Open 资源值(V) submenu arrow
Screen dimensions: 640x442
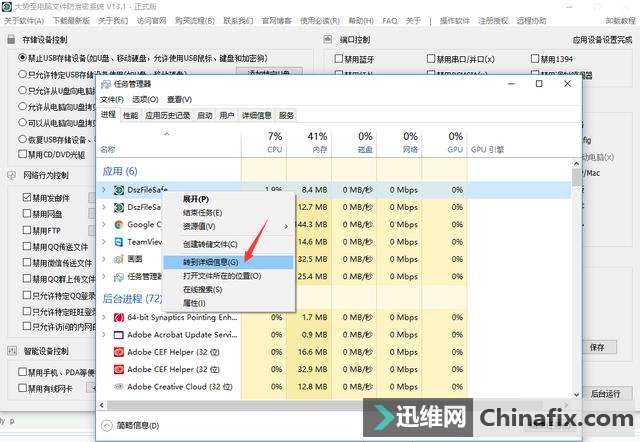tap(286, 226)
